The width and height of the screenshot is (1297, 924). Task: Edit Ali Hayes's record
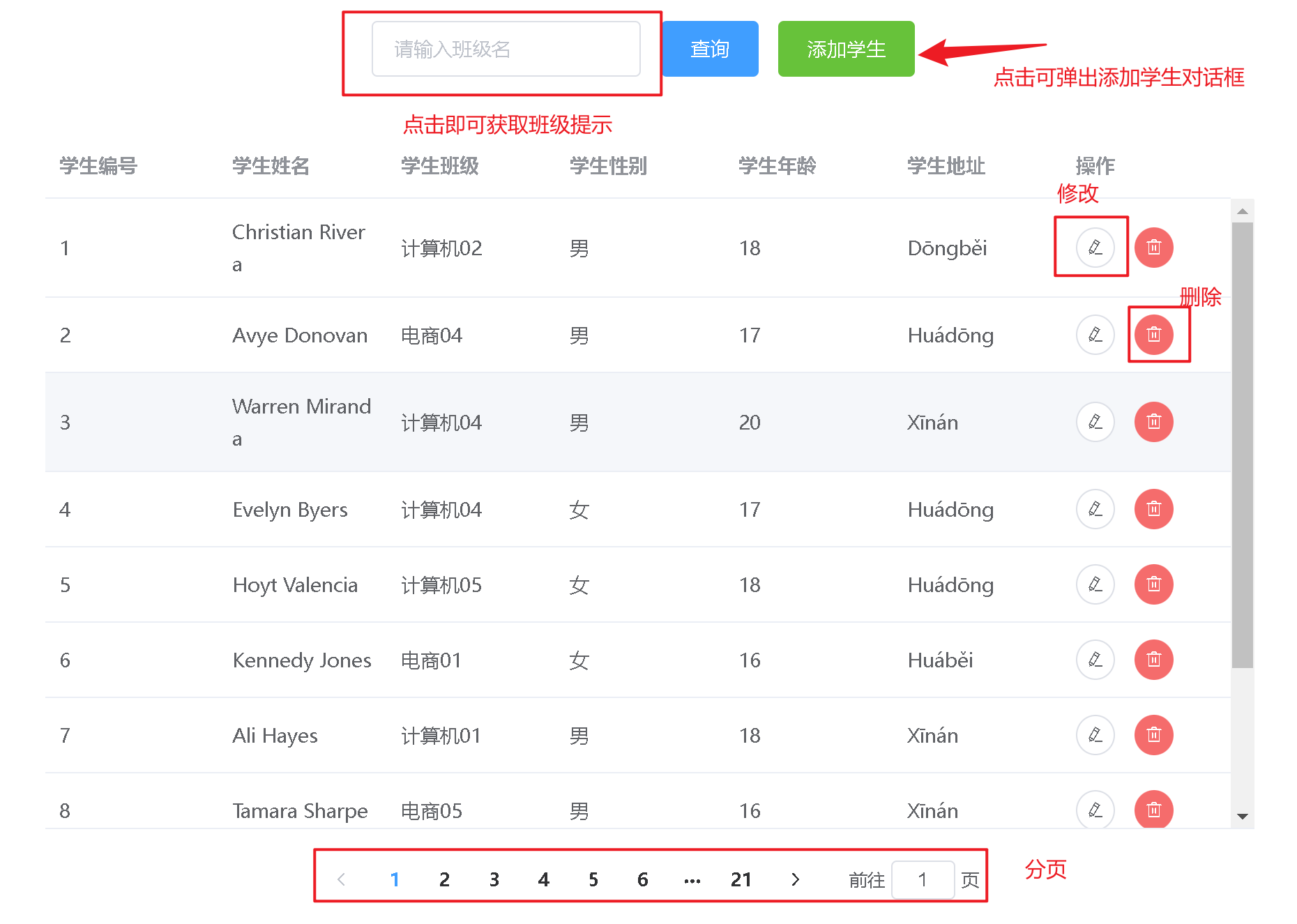[x=1095, y=735]
